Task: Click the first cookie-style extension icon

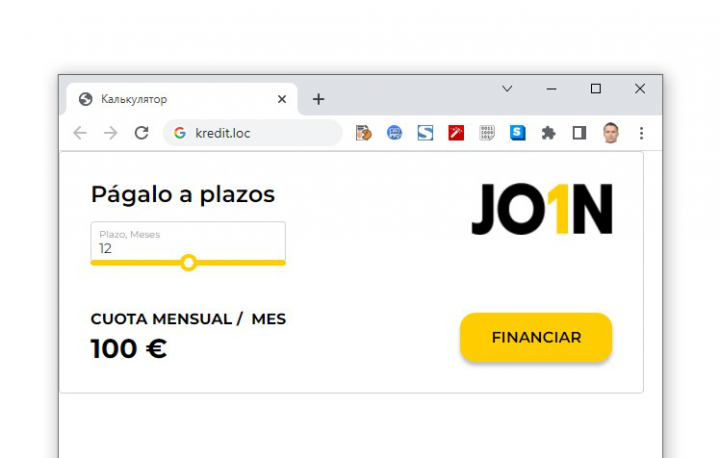Action: 364,133
